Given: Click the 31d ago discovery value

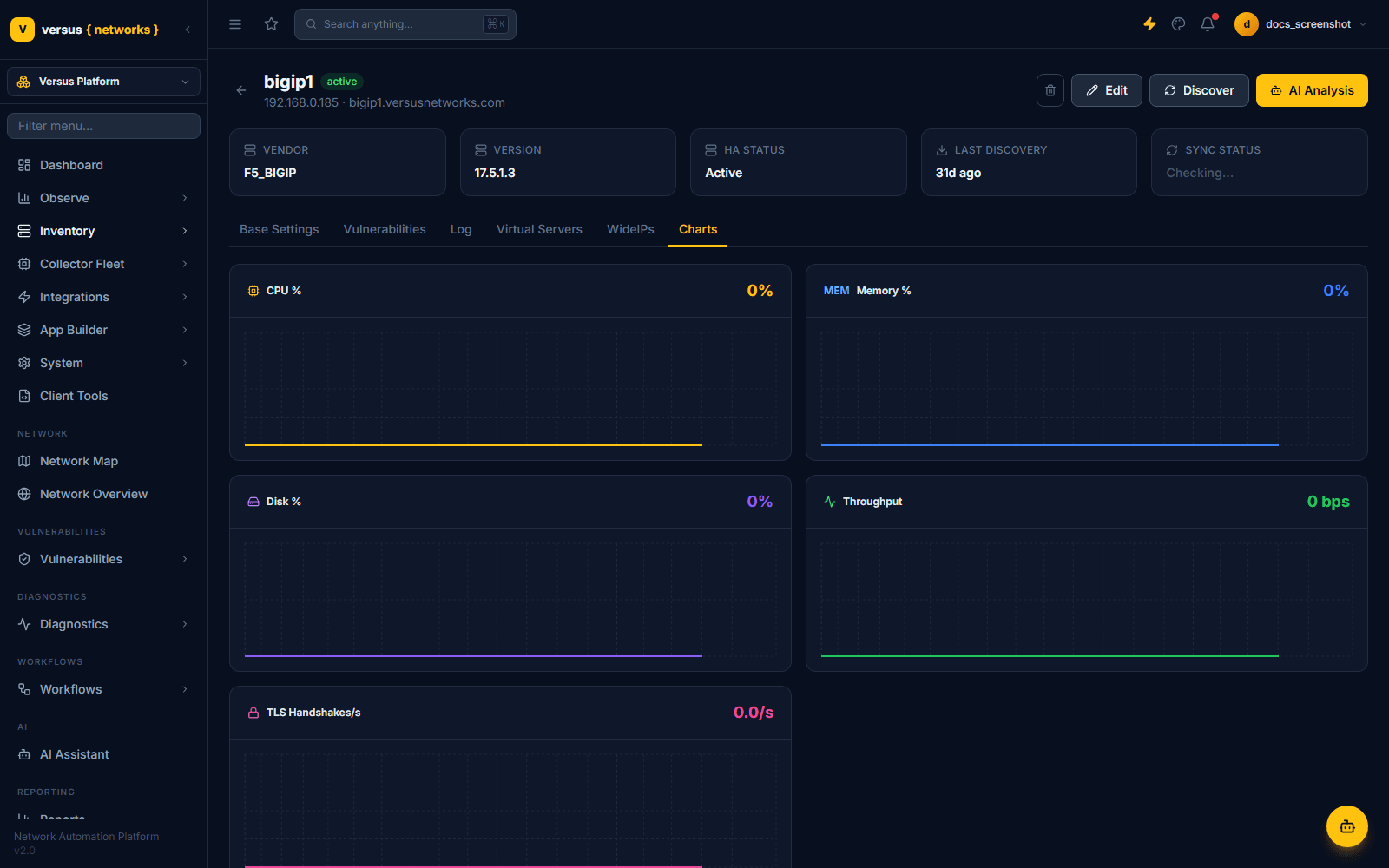Looking at the screenshot, I should pyautogui.click(x=958, y=173).
